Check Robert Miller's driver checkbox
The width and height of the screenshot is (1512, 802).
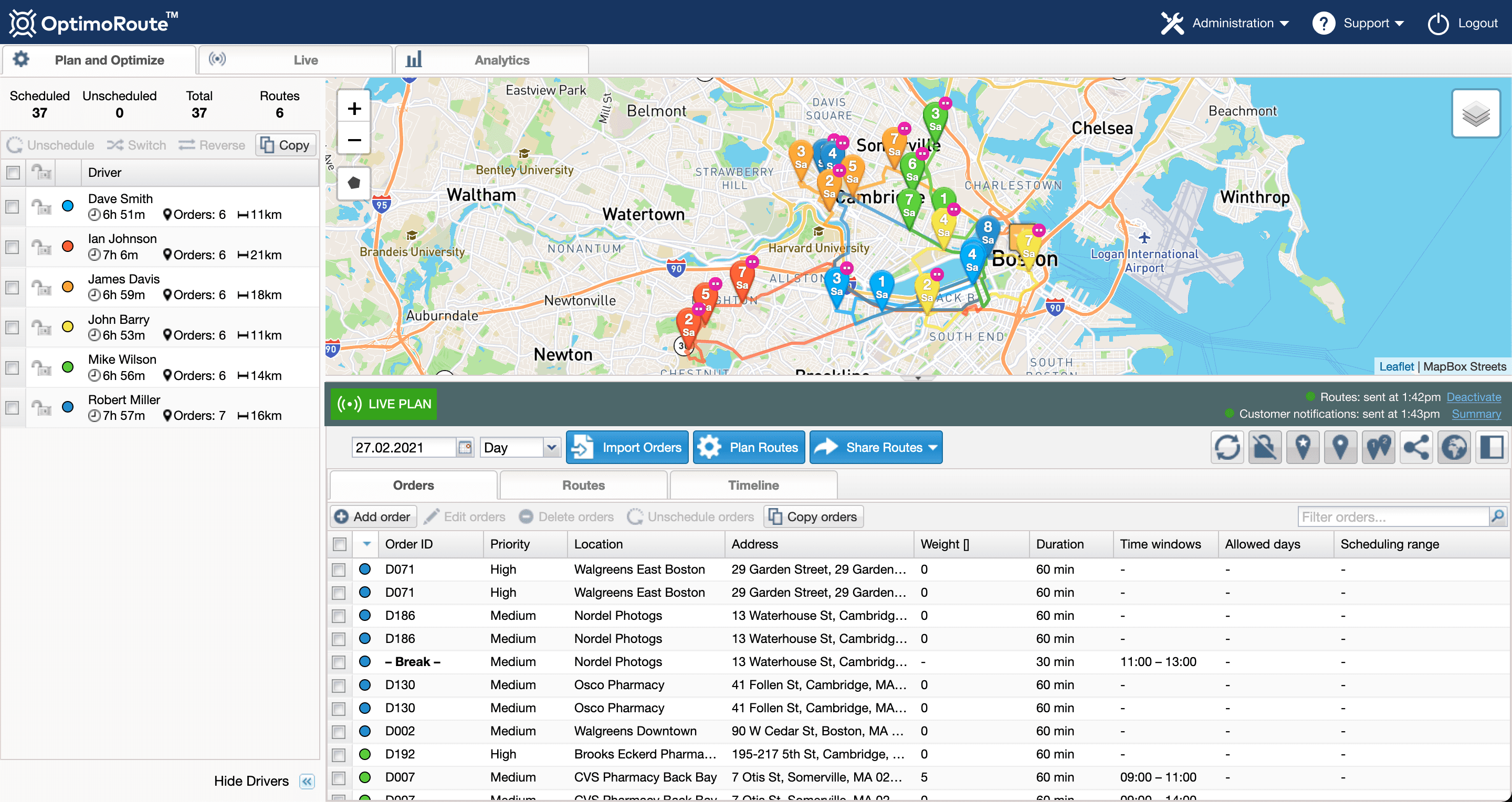tap(12, 407)
